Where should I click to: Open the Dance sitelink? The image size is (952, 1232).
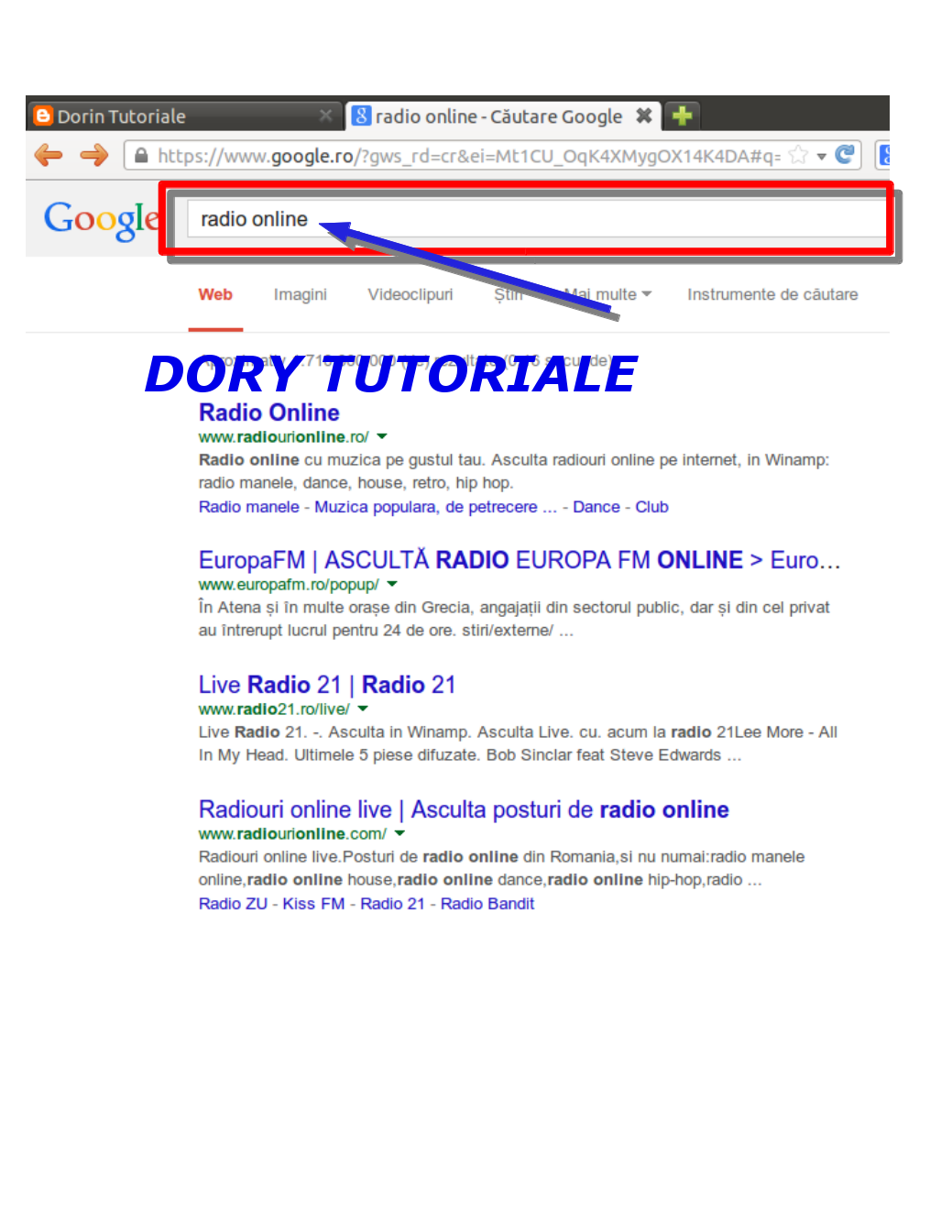pyautogui.click(x=596, y=507)
